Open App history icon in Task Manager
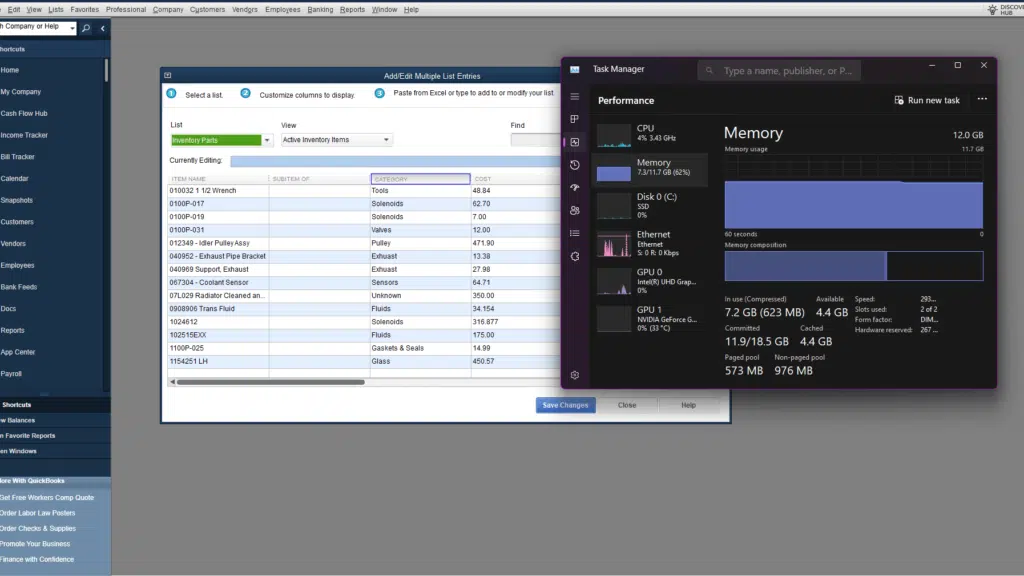1024x576 pixels. click(575, 165)
